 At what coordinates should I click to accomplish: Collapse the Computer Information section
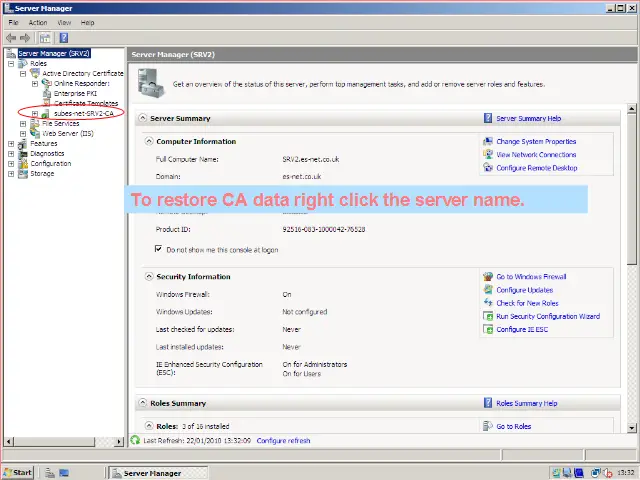[x=149, y=141]
